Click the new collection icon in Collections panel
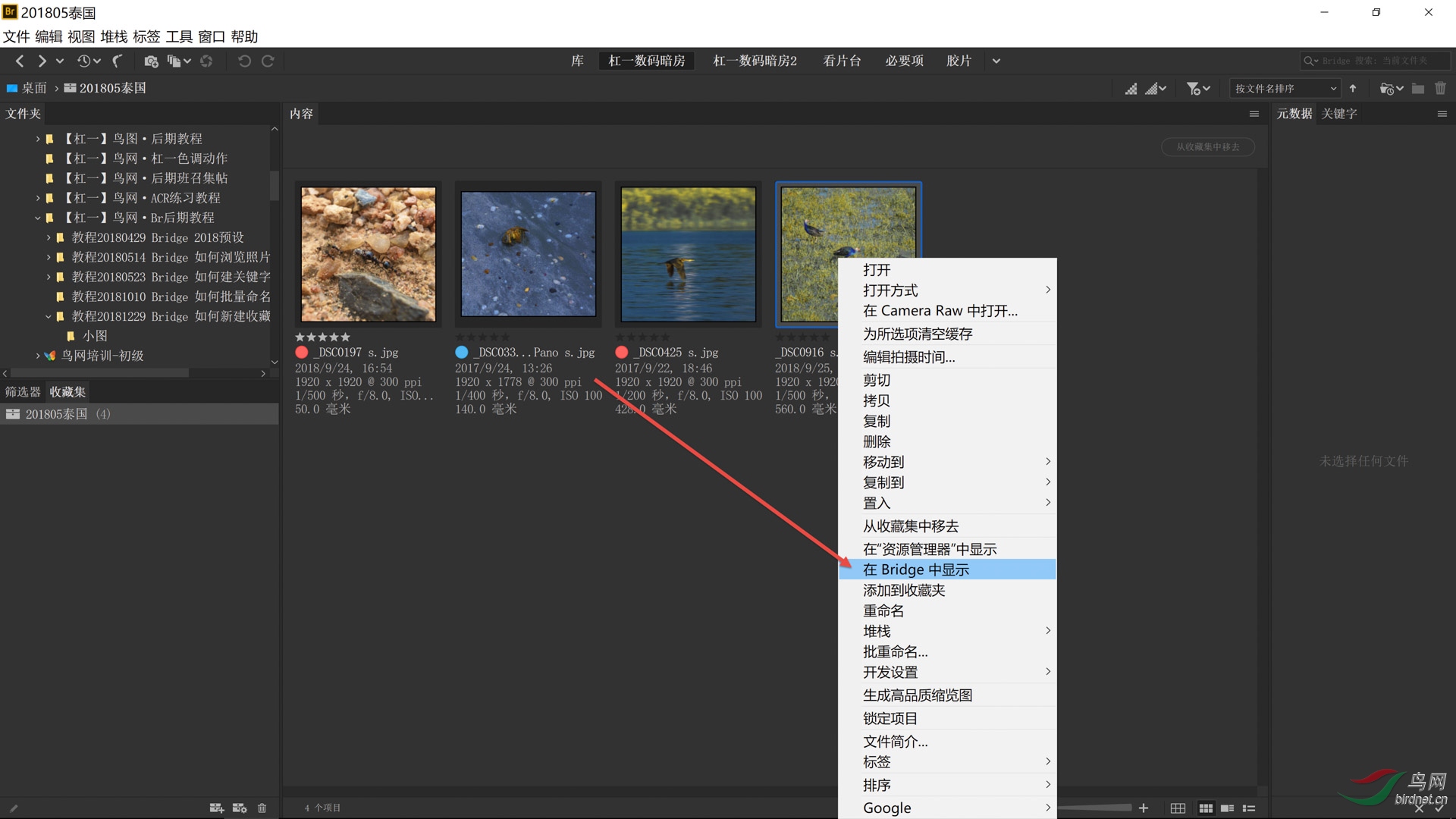This screenshot has height=819, width=1456. (216, 808)
